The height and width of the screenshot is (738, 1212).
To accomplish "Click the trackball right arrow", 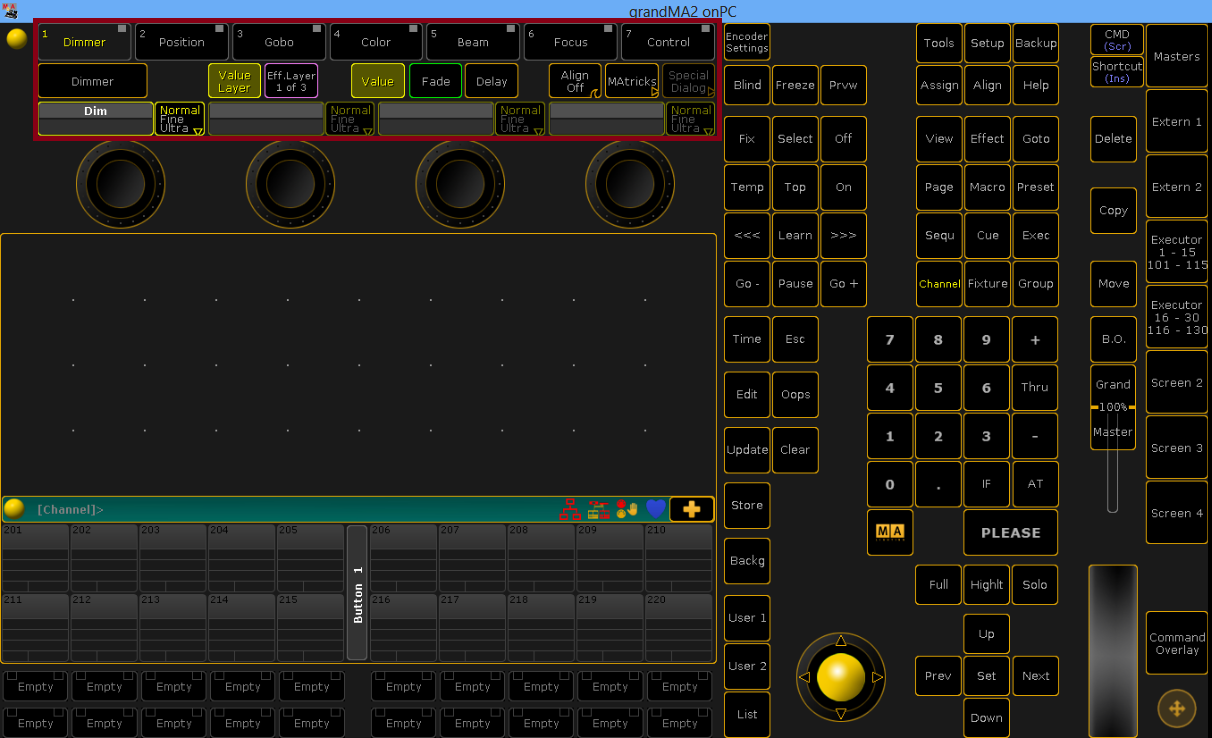I will pos(878,677).
